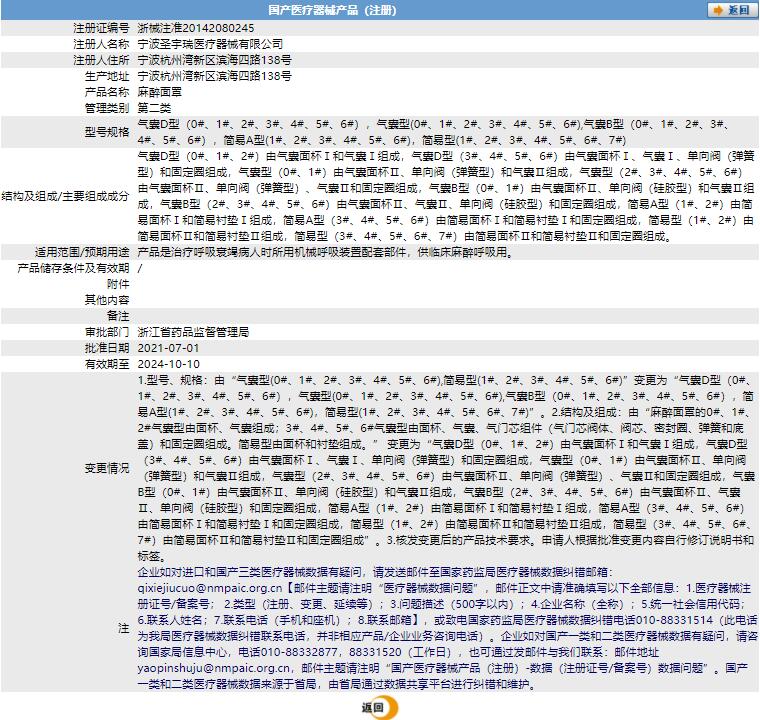Click the label 有效期至
Screen dimensions: 760x720
coord(107,364)
